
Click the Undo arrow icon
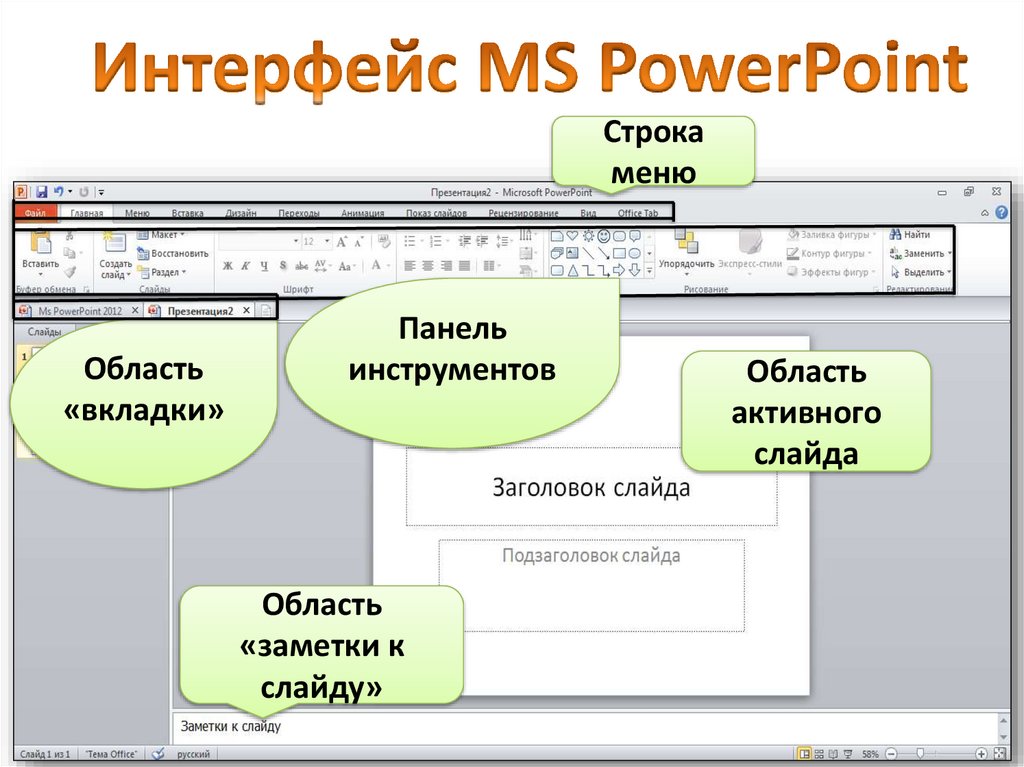(x=59, y=191)
